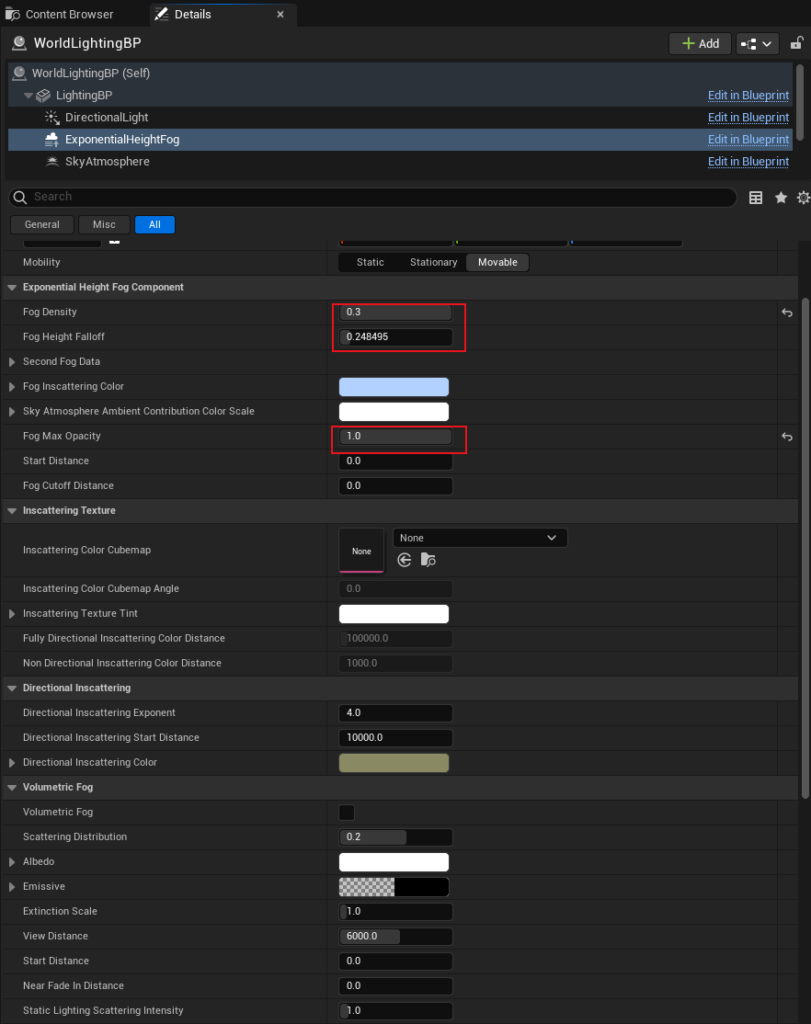Set Mobility to Static
Image resolution: width=811 pixels, height=1024 pixels.
point(370,262)
